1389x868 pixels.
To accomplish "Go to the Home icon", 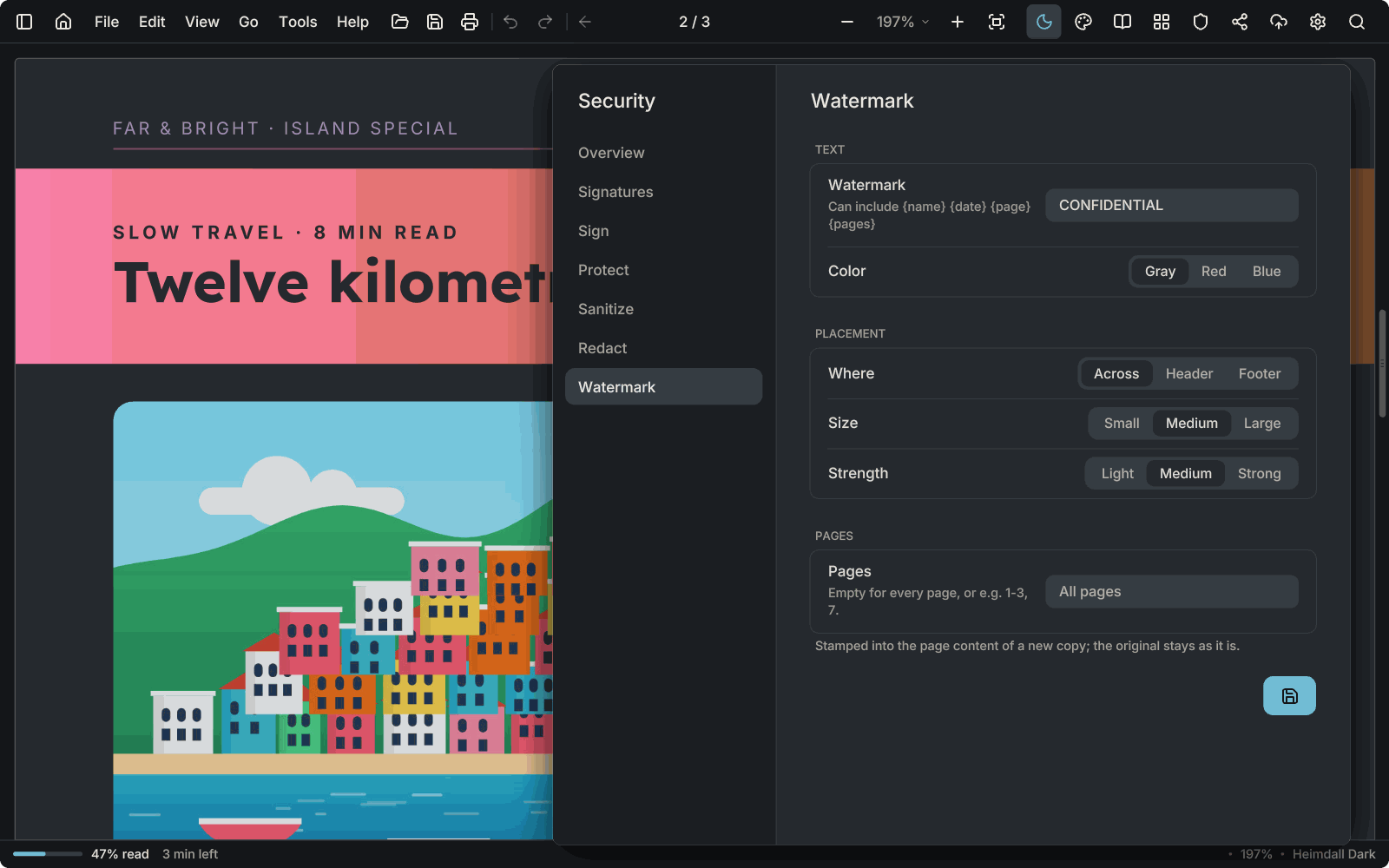I will point(63,22).
